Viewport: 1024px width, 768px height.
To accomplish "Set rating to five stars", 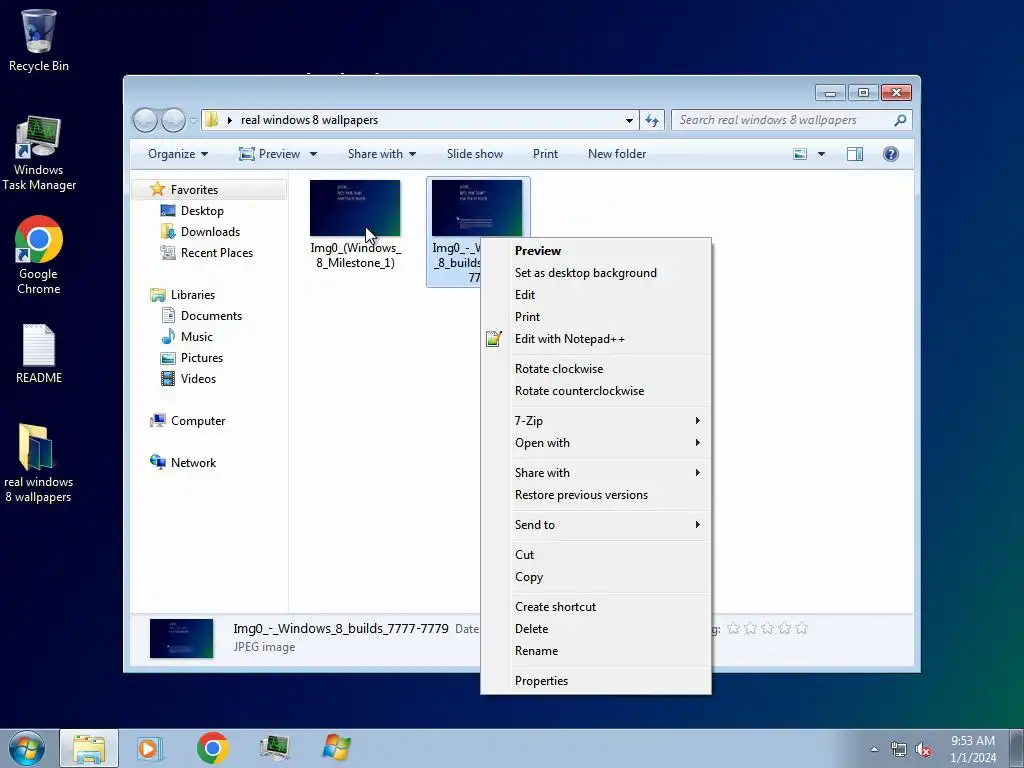I will pos(801,629).
